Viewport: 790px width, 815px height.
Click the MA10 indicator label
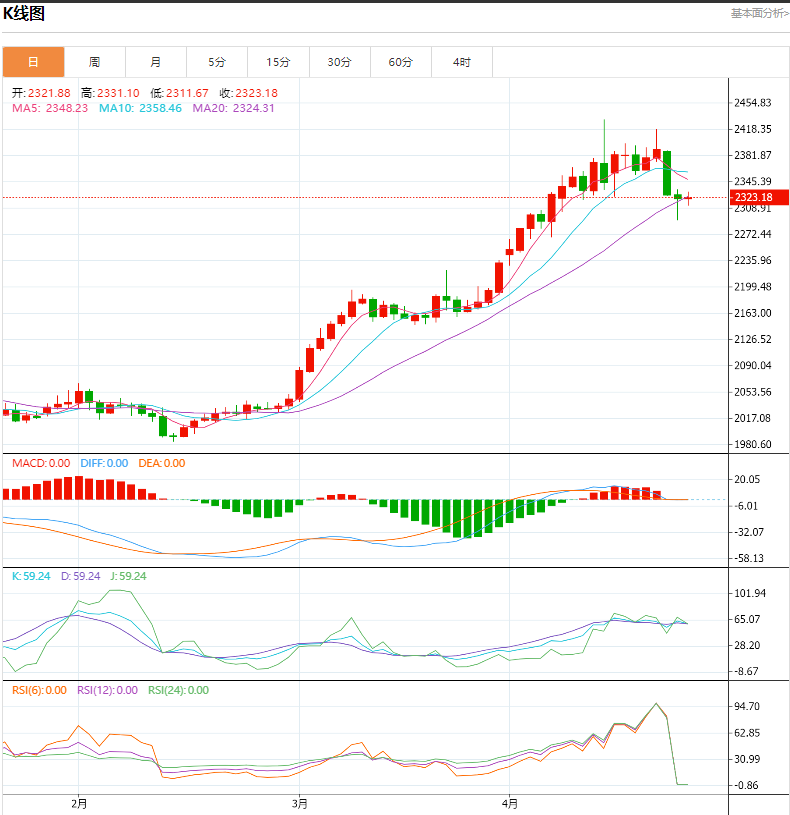[140, 108]
